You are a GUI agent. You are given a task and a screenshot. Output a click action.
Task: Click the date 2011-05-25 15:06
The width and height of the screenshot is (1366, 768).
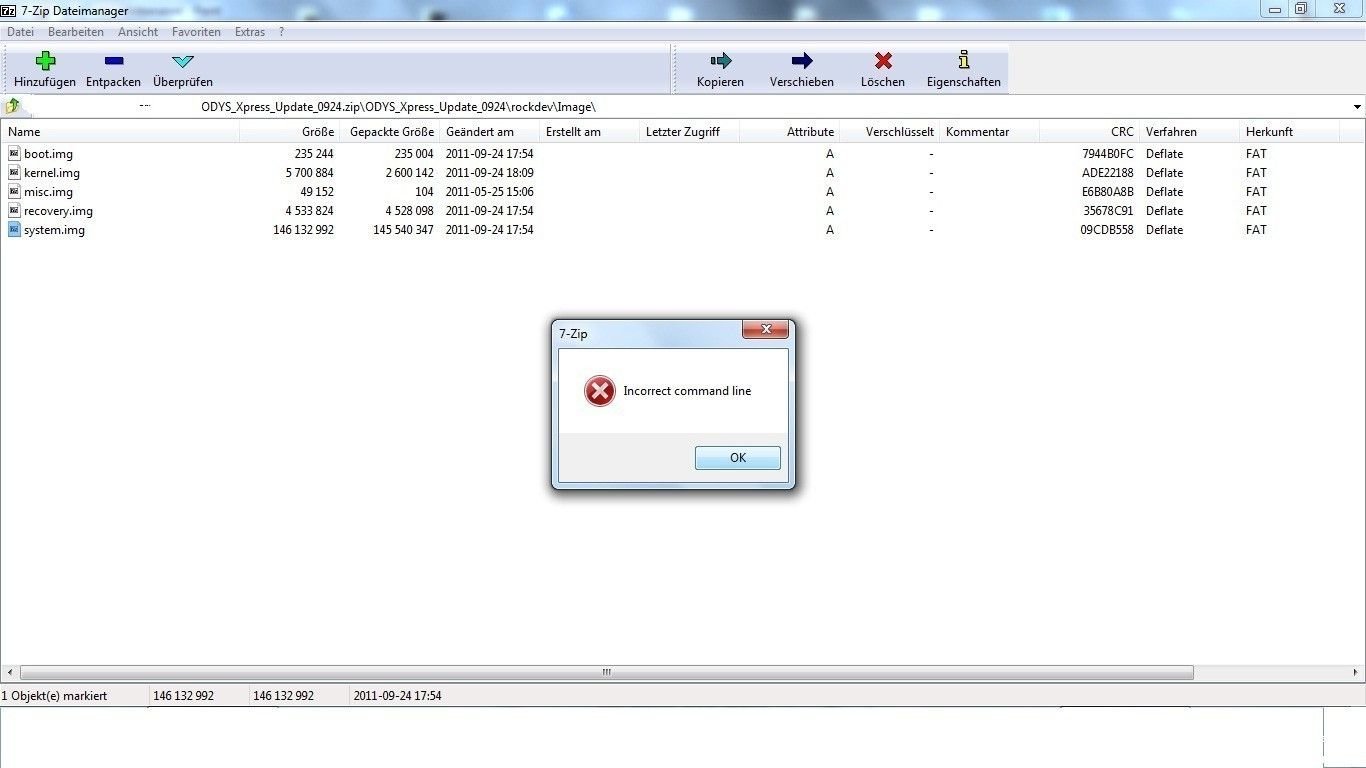490,192
